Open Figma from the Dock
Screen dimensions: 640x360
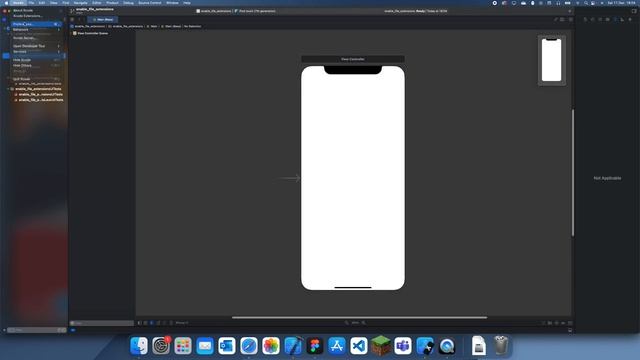coord(315,346)
